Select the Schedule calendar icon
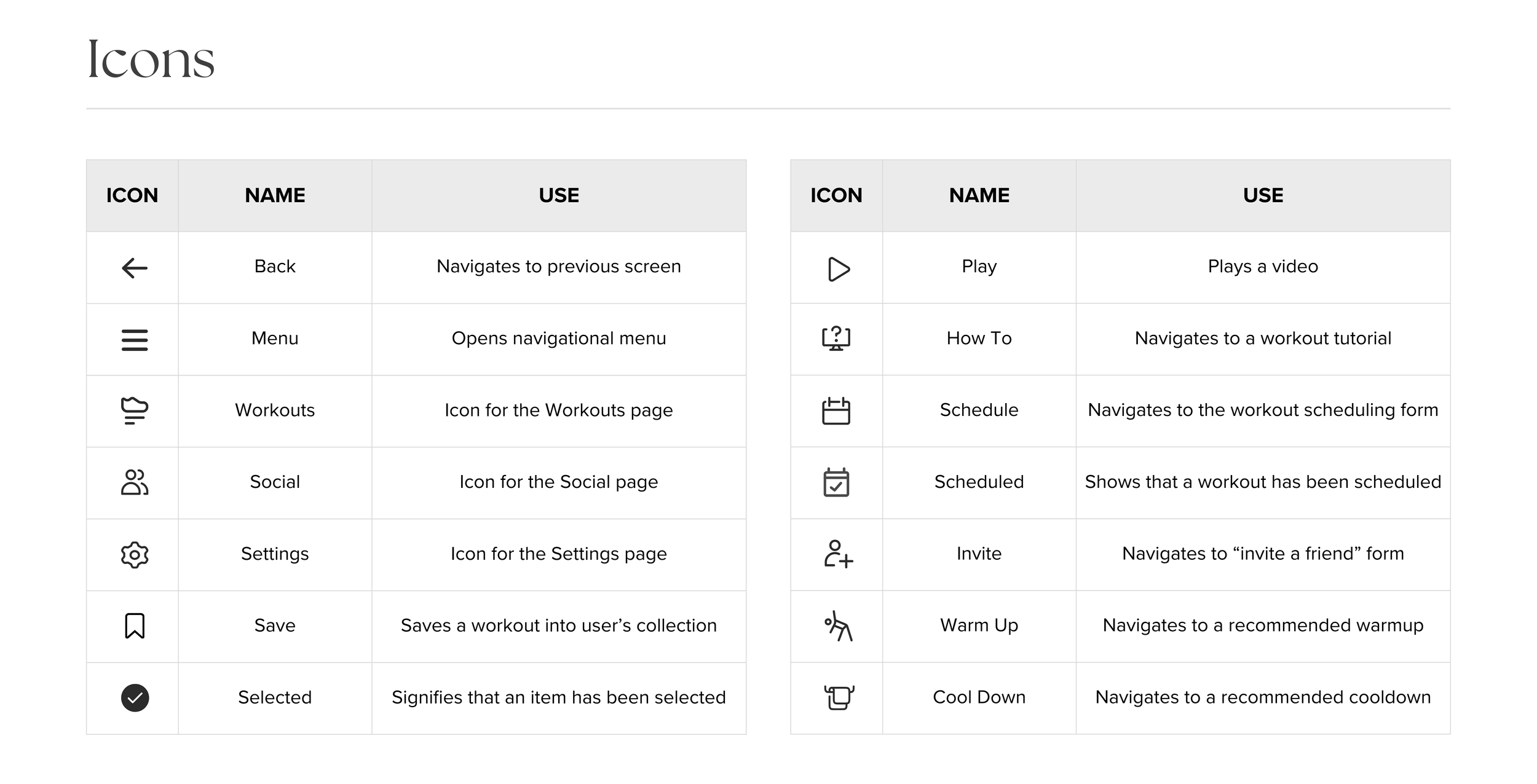Image resolution: width=1537 pixels, height=784 pixels. pyautogui.click(x=836, y=411)
